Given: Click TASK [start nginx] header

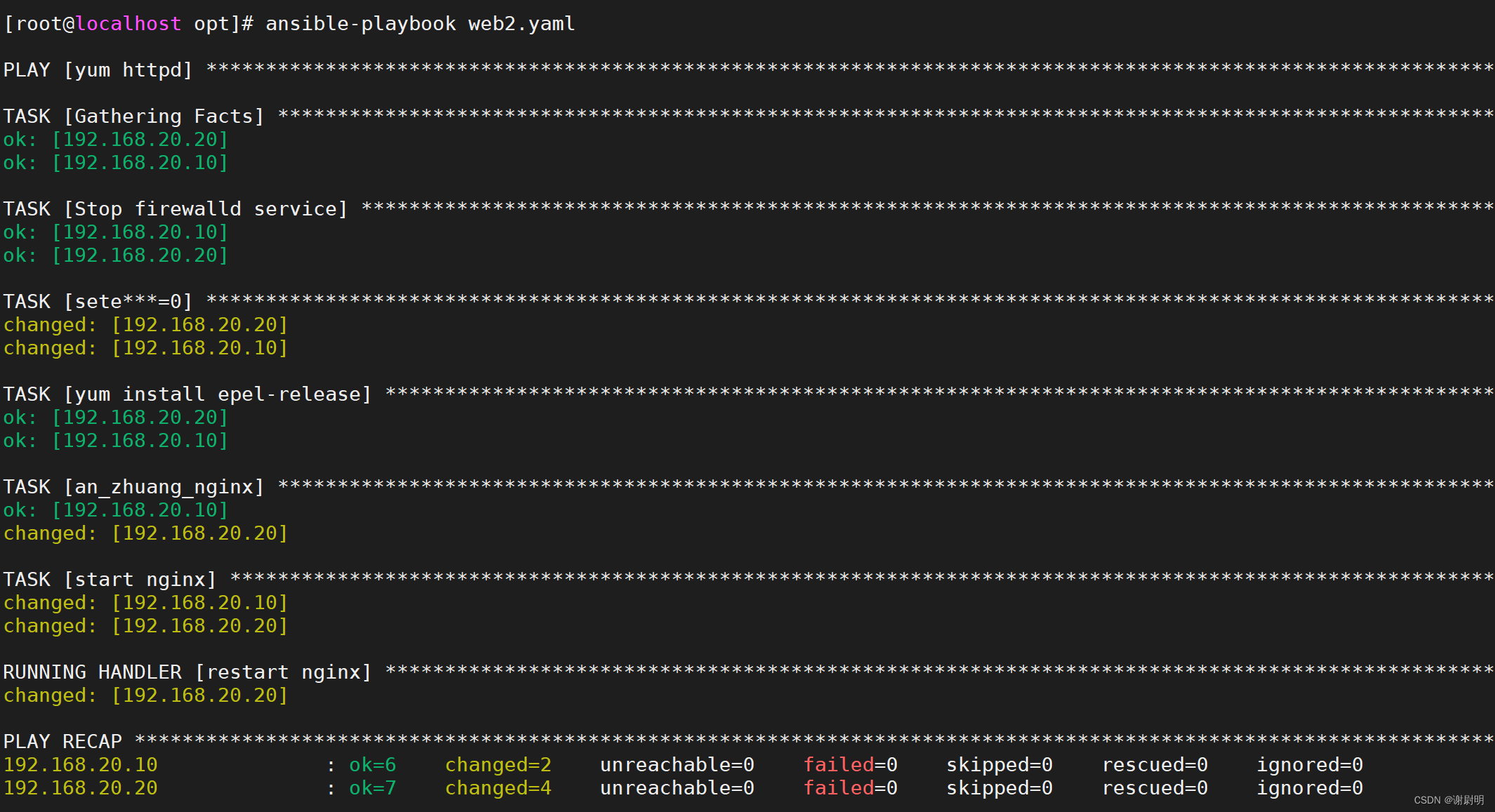Looking at the screenshot, I should pyautogui.click(x=110, y=580).
